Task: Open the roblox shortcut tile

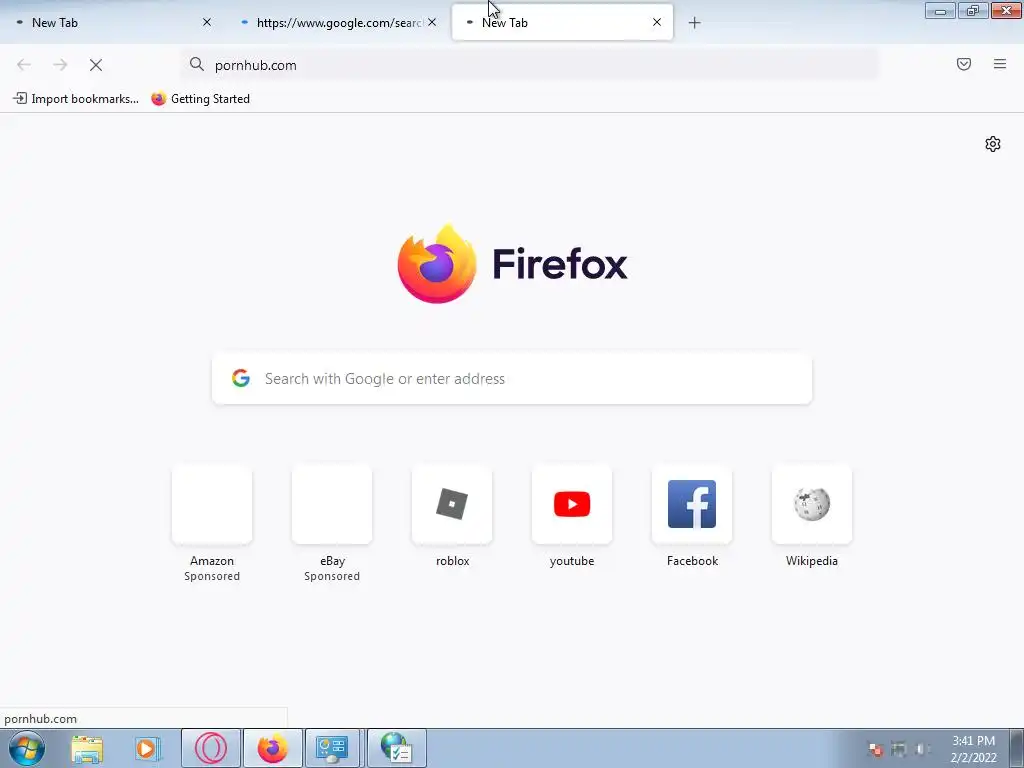Action: point(452,504)
